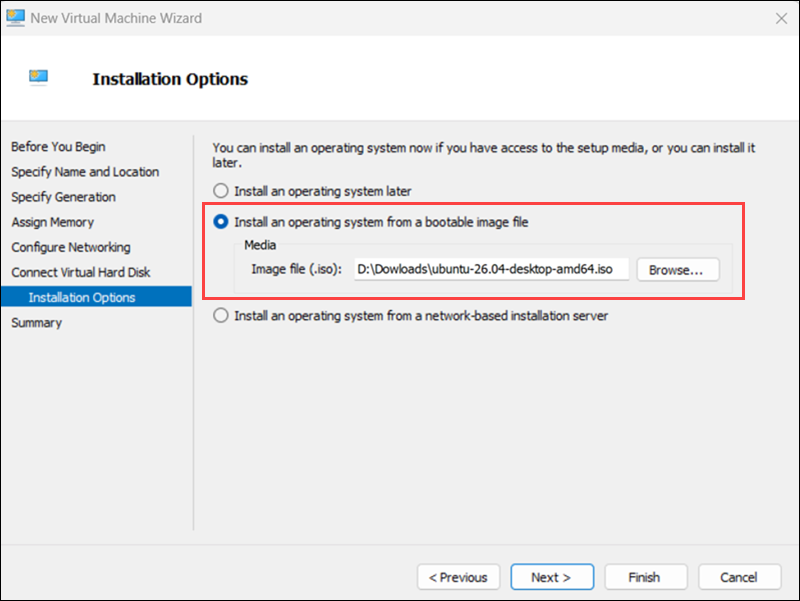800x601 pixels.
Task: Click the Installation Options heading text
Action: tap(170, 79)
